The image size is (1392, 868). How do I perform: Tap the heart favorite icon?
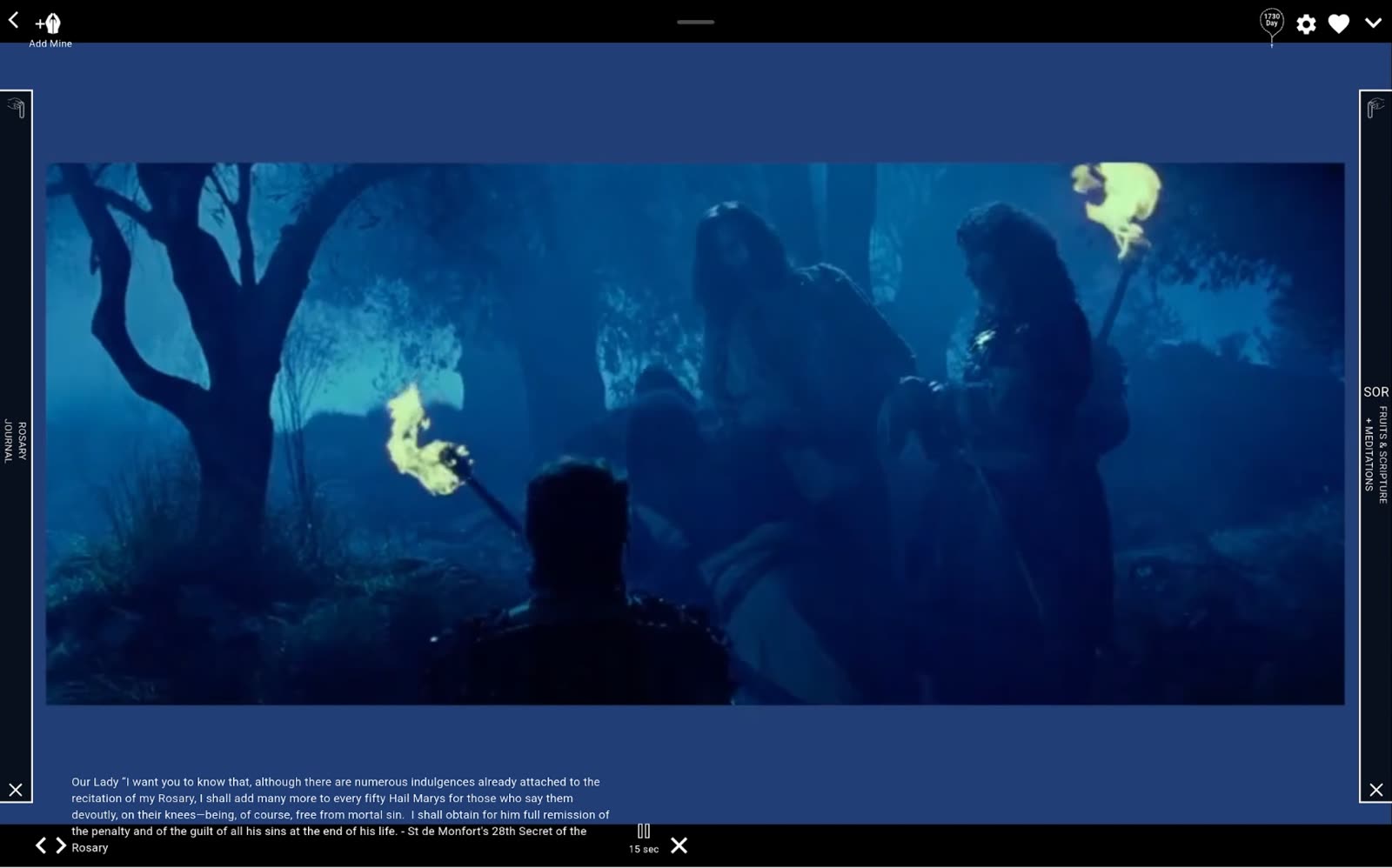coord(1339,23)
